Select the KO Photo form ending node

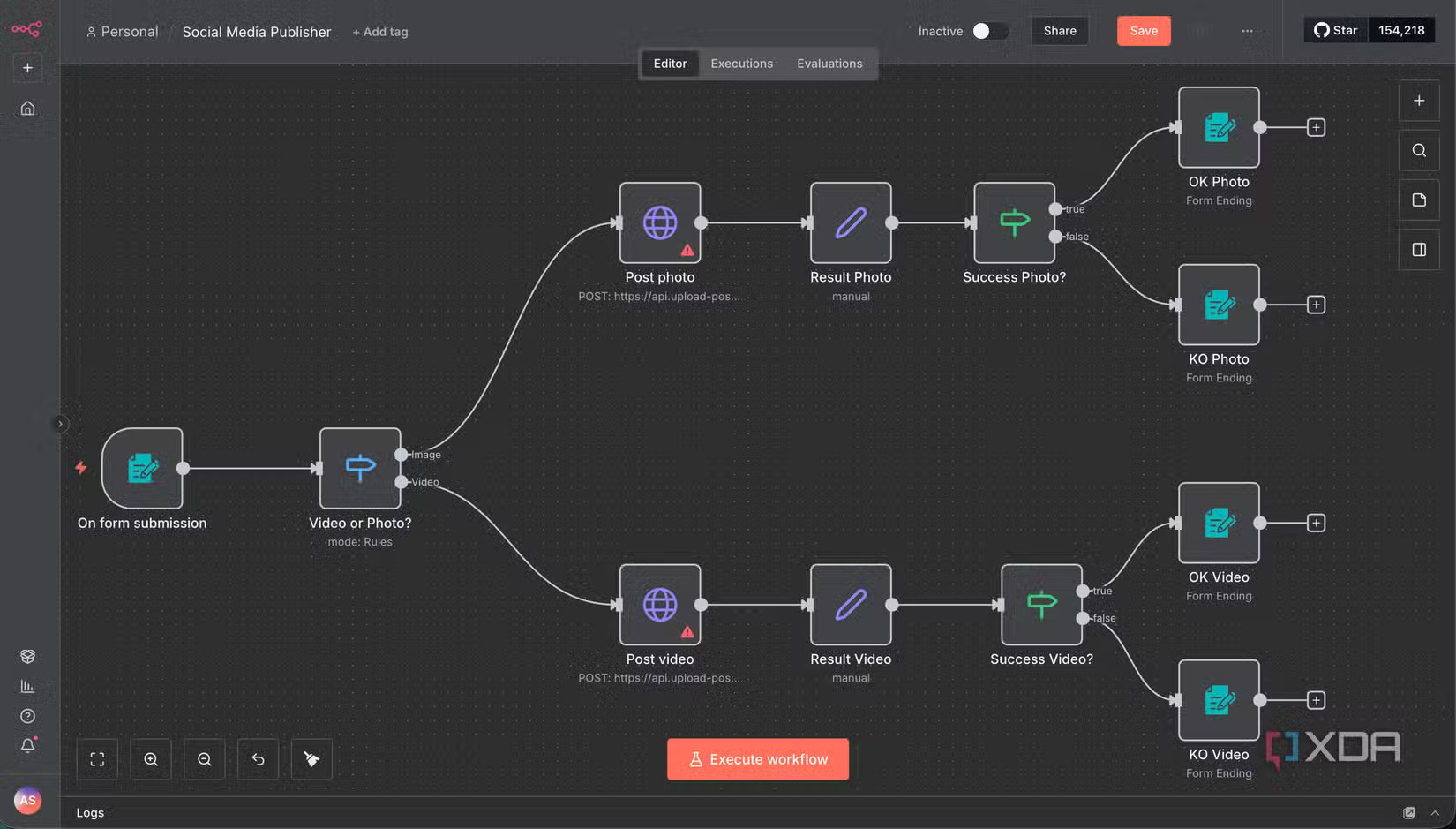pos(1219,305)
